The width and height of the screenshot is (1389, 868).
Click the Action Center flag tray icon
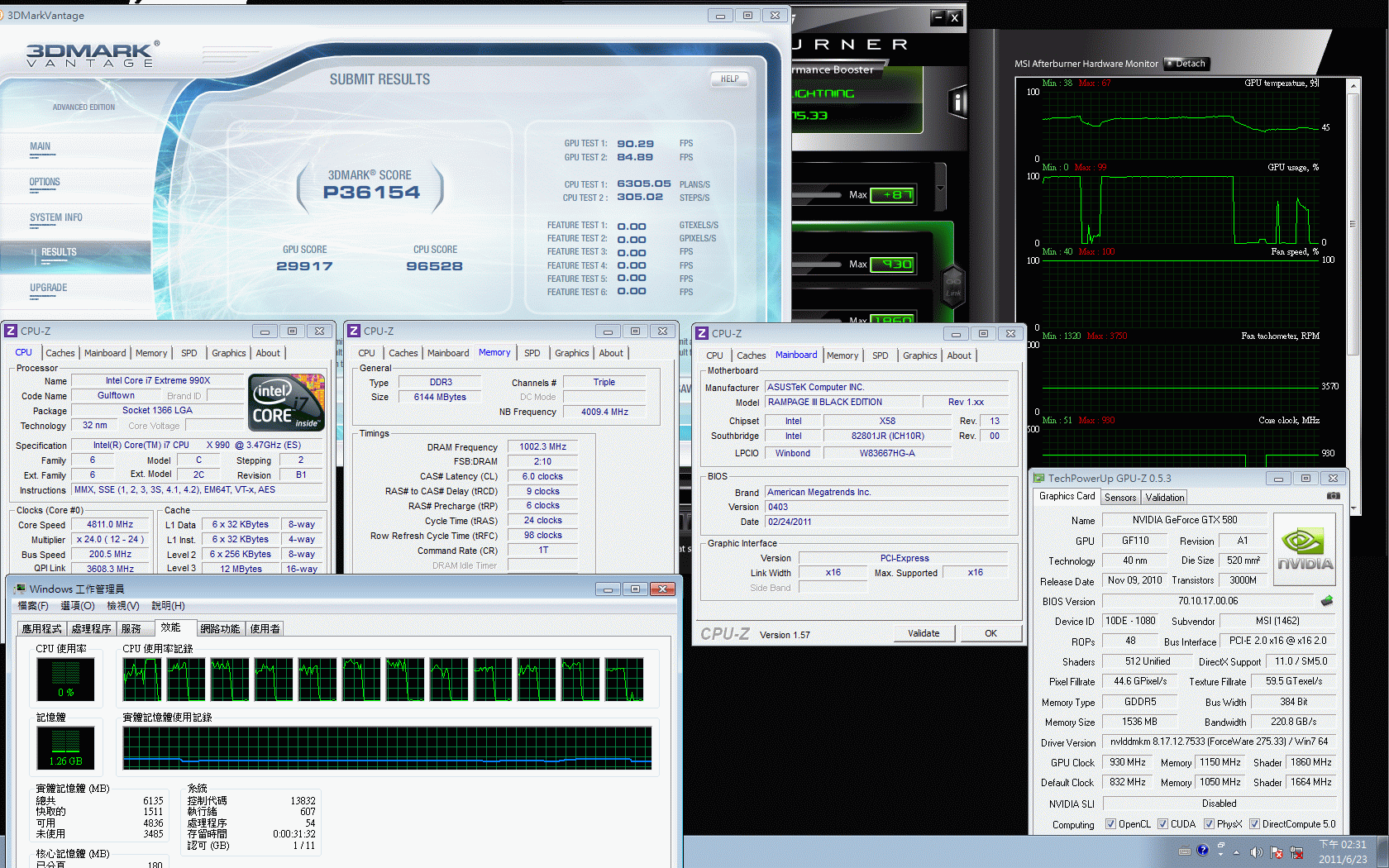pos(1277,852)
